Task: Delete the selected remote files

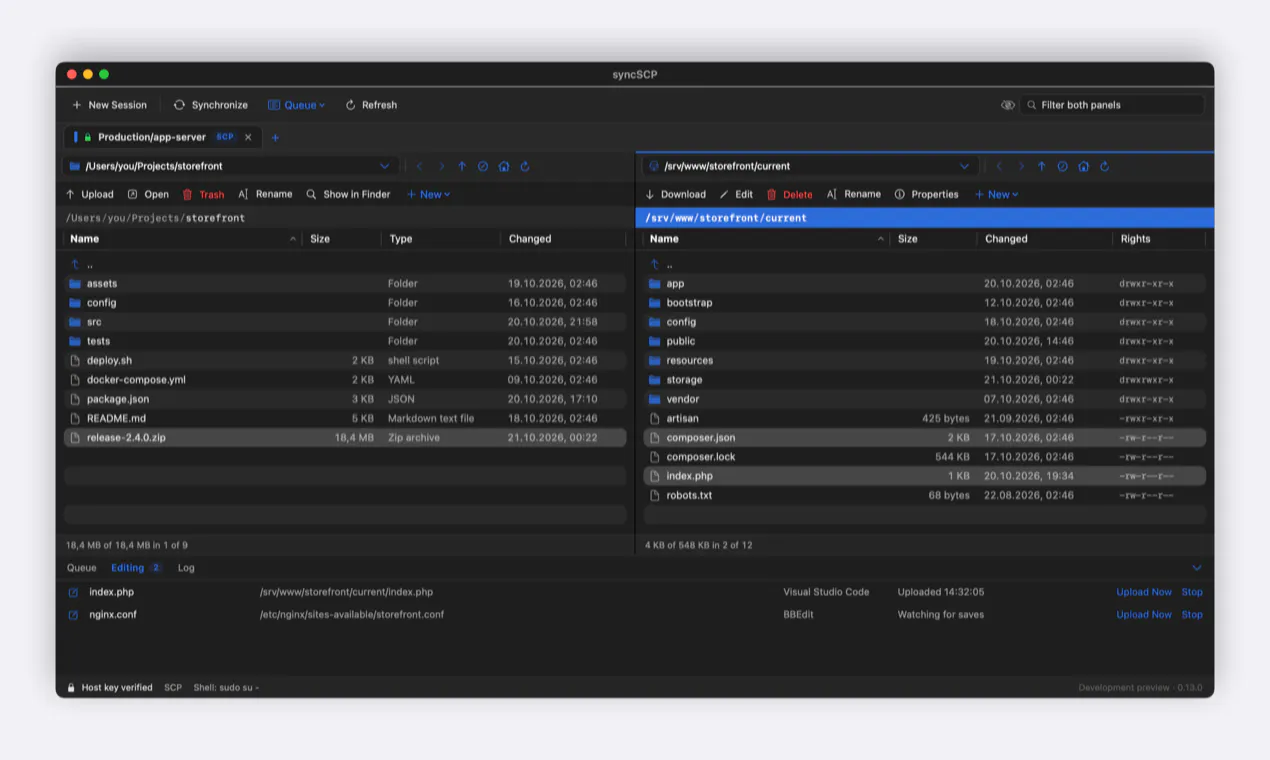Action: click(790, 194)
